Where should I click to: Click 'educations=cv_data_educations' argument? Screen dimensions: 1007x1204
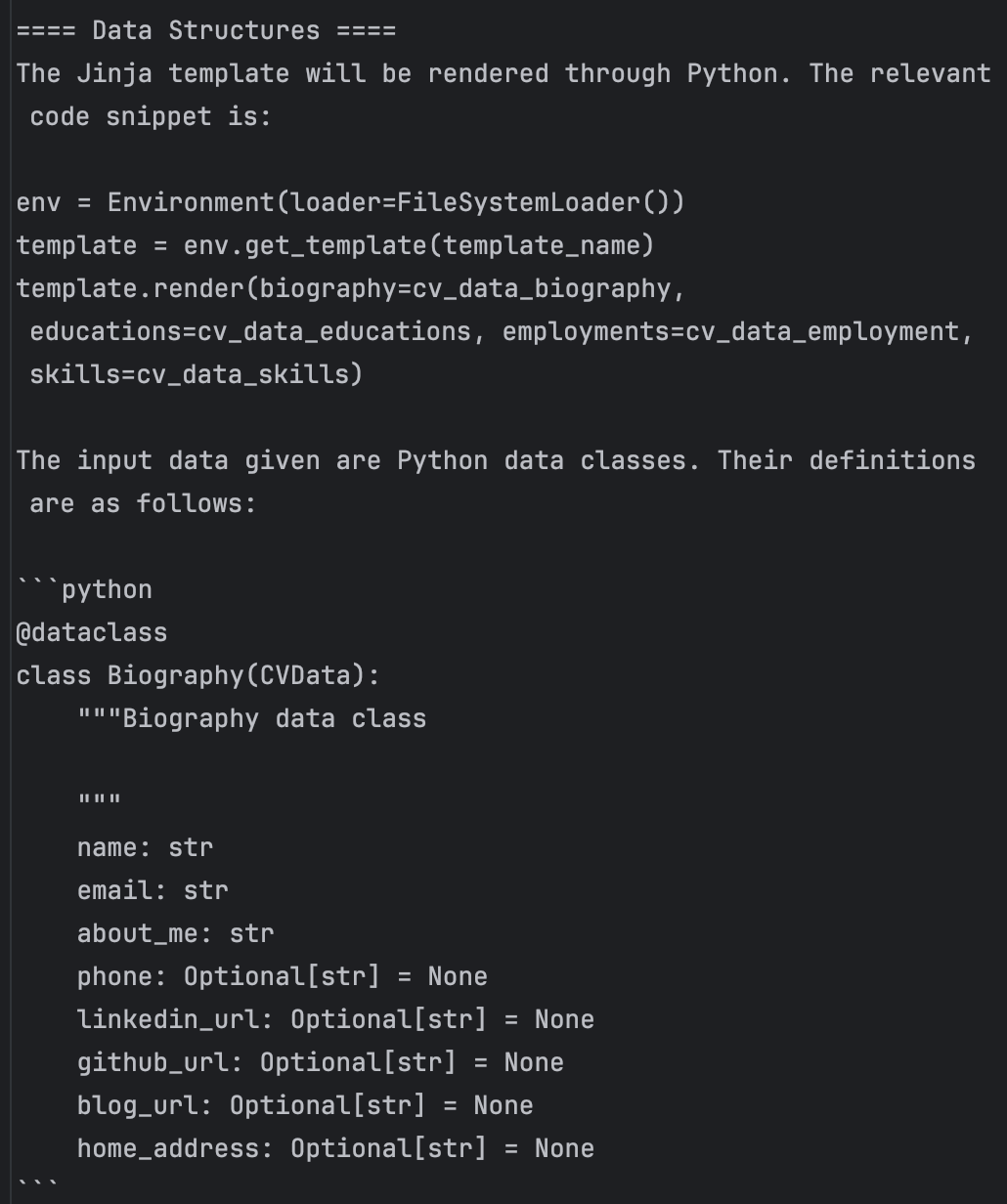point(250,331)
